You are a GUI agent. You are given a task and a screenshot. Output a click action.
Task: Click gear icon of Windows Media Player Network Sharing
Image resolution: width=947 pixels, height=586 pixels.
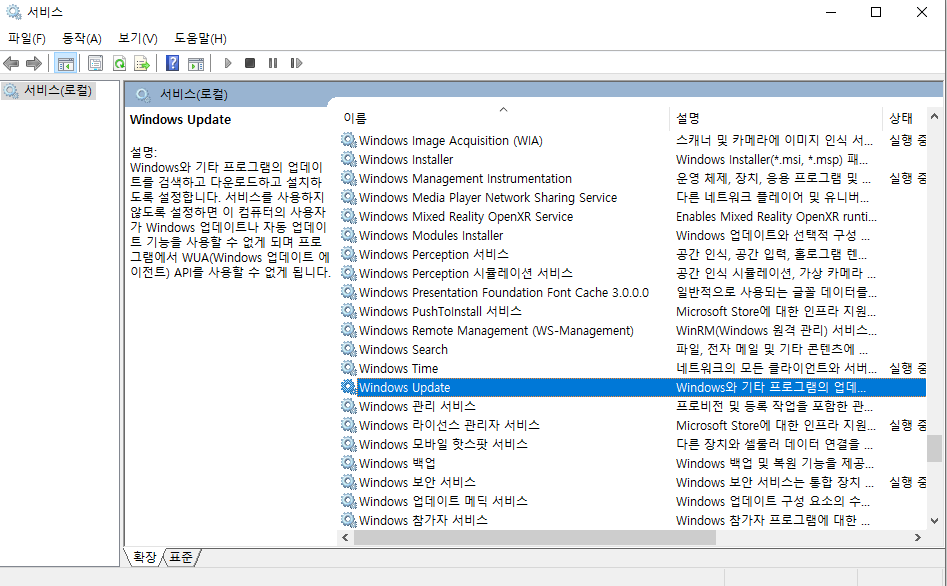pos(348,197)
